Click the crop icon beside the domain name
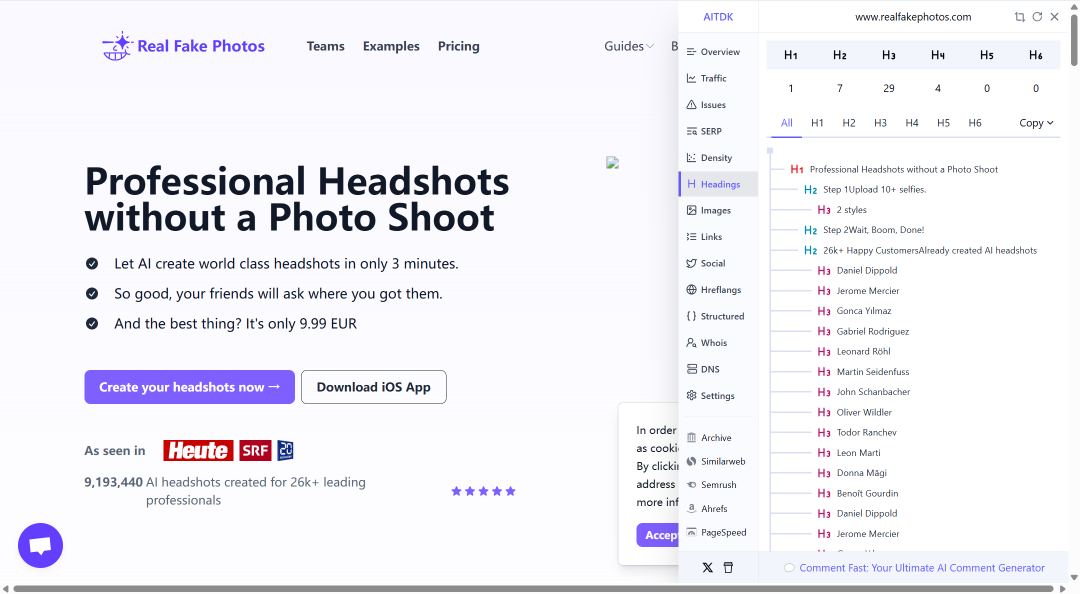The width and height of the screenshot is (1080, 594). point(1019,17)
